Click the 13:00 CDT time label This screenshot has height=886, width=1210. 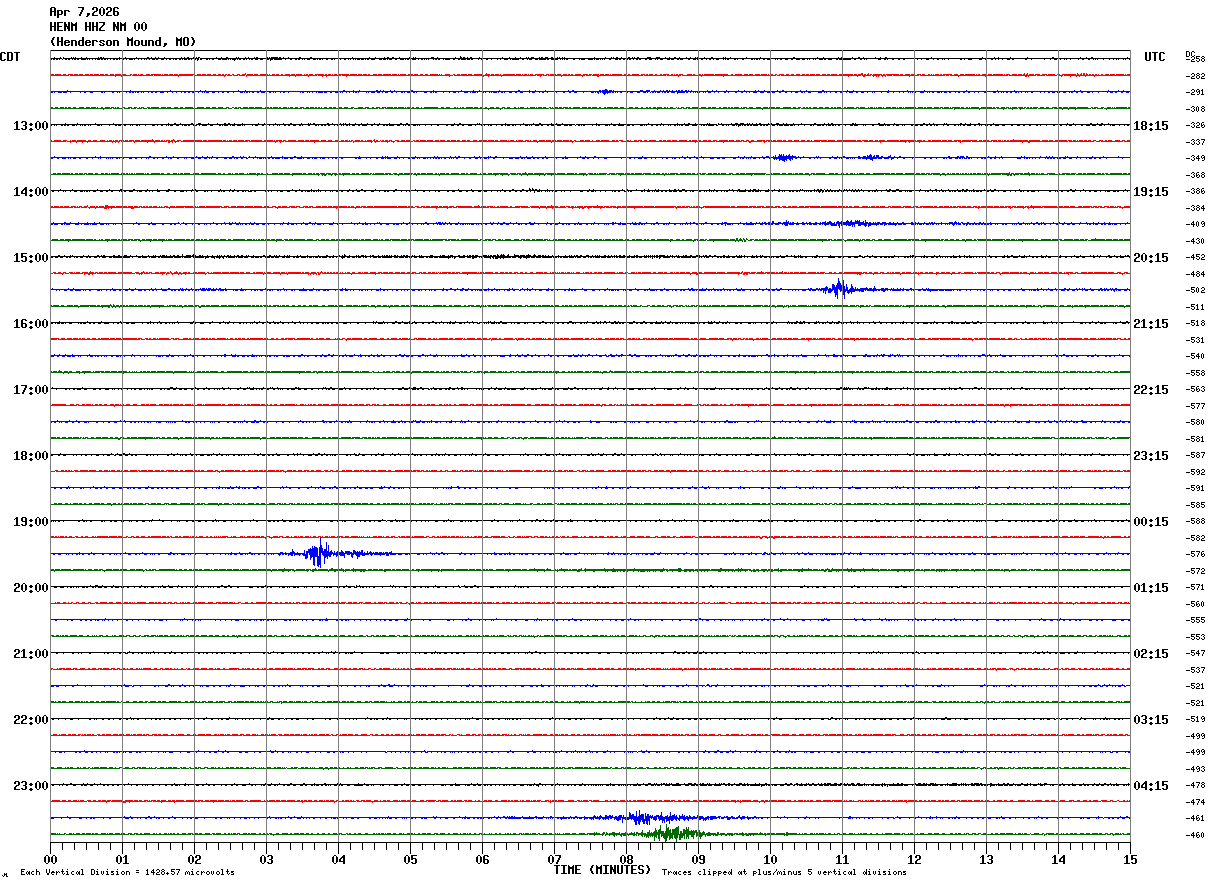[30, 125]
